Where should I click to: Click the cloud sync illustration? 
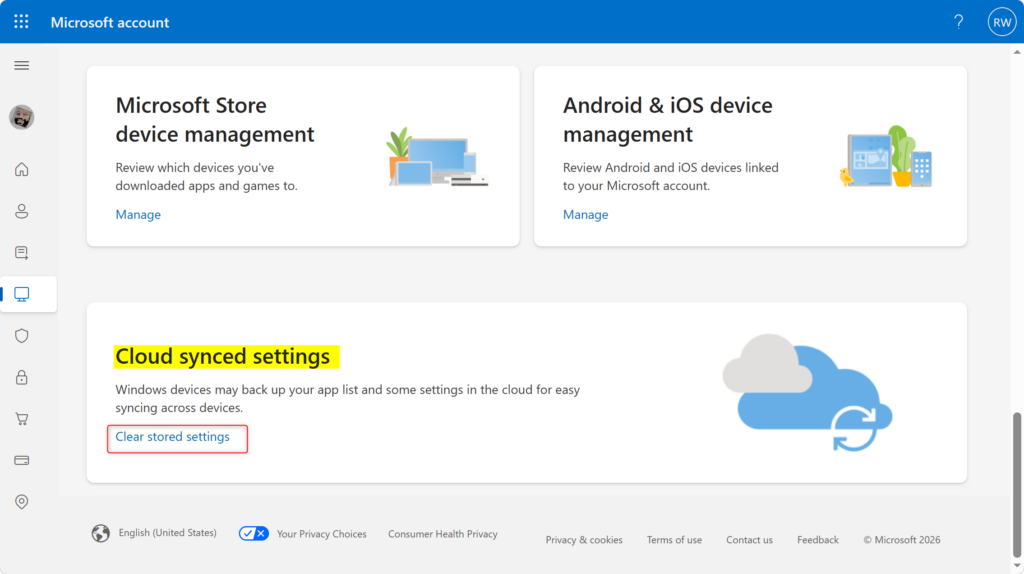[808, 392]
